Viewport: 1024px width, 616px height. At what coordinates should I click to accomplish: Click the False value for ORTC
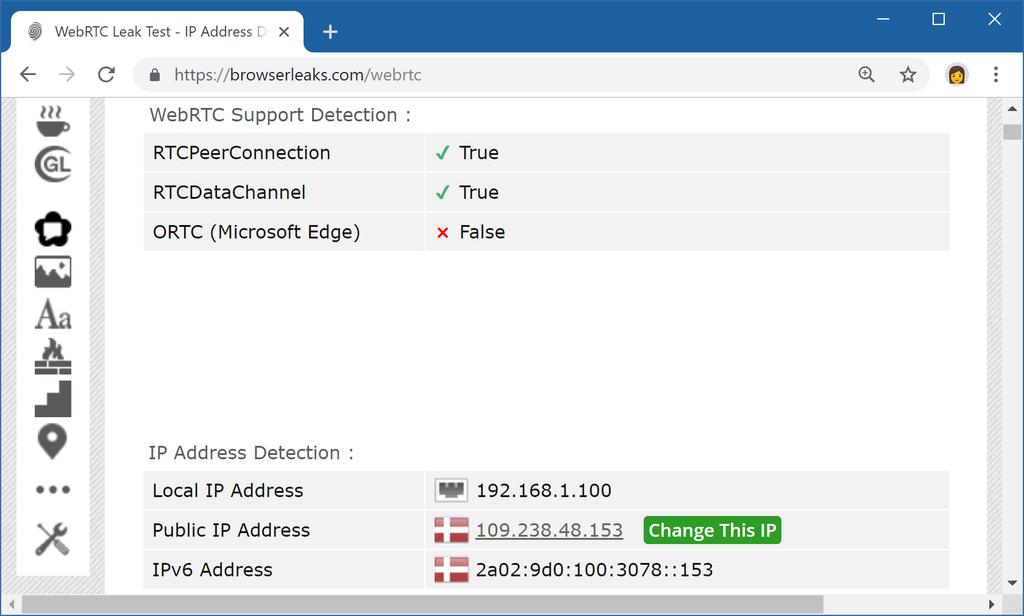482,233
